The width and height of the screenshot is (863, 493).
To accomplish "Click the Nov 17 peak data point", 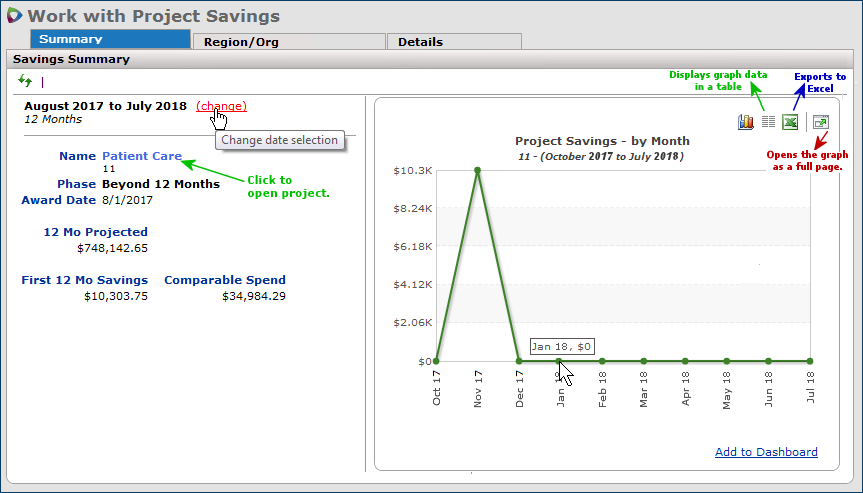I will 477,170.
